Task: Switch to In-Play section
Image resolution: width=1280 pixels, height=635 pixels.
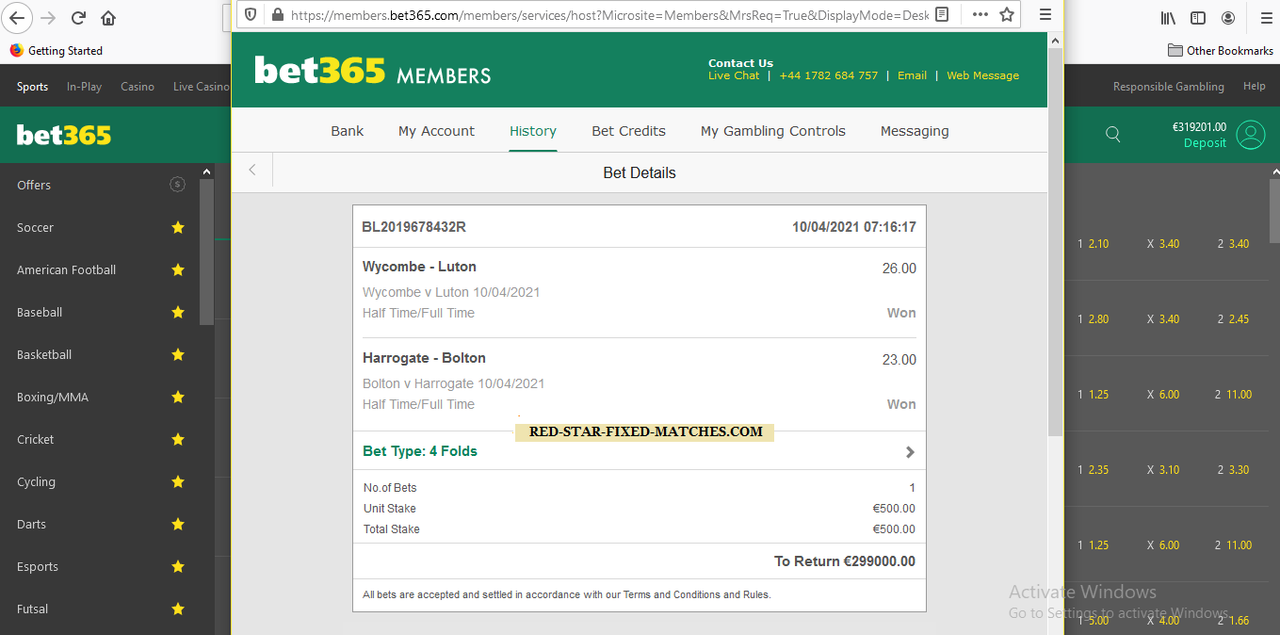Action: pos(84,87)
